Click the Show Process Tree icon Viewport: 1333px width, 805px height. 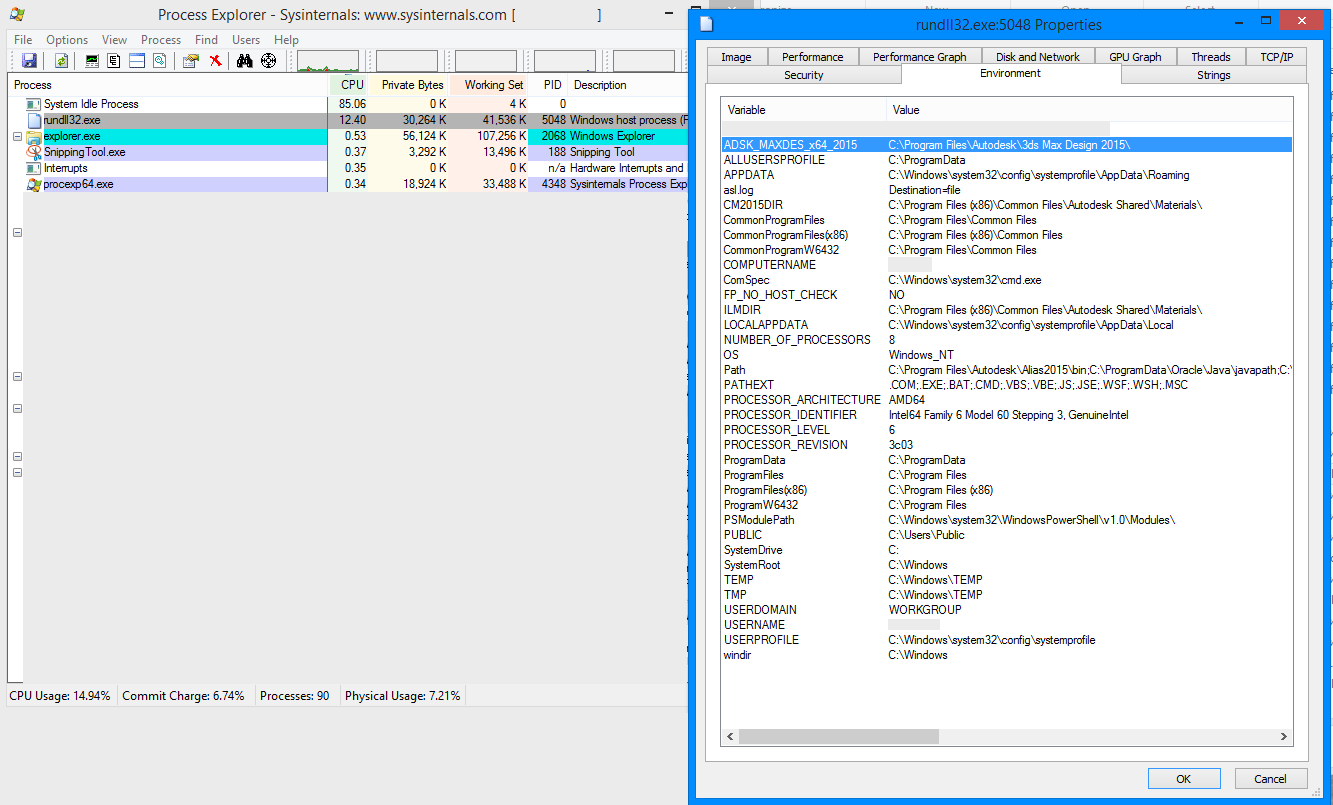point(113,60)
